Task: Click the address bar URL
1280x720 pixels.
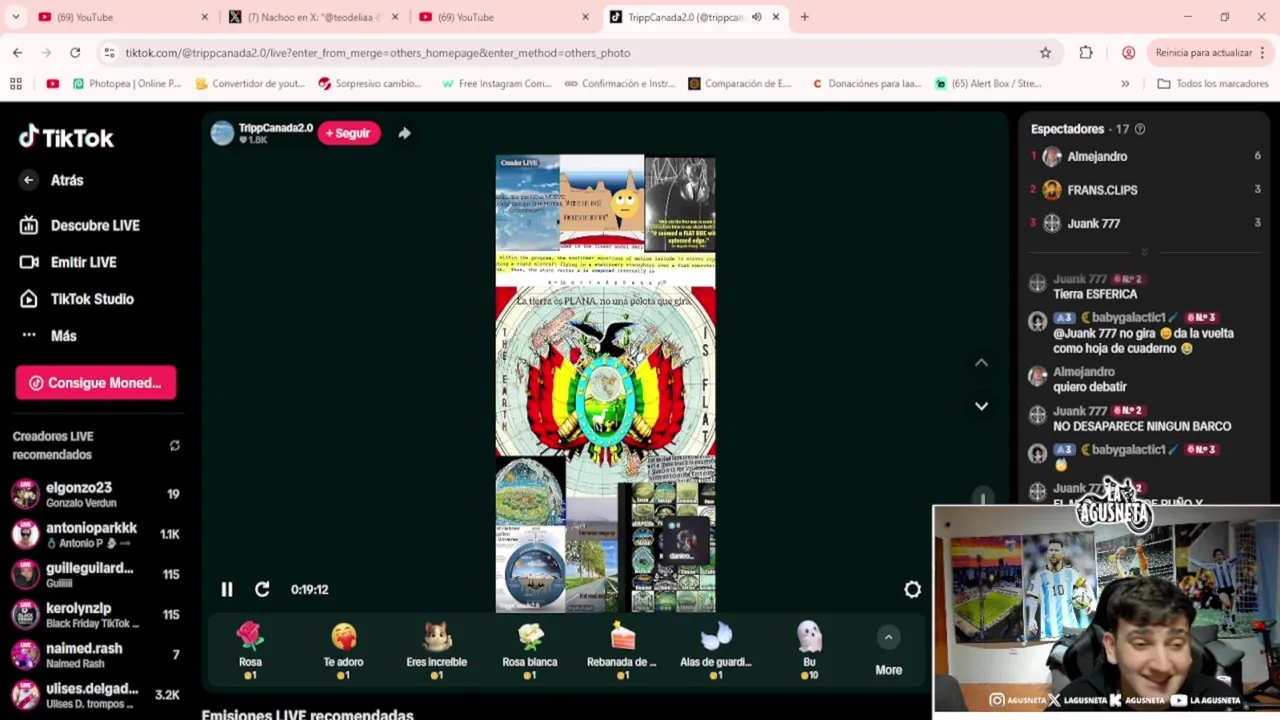Action: click(378, 53)
